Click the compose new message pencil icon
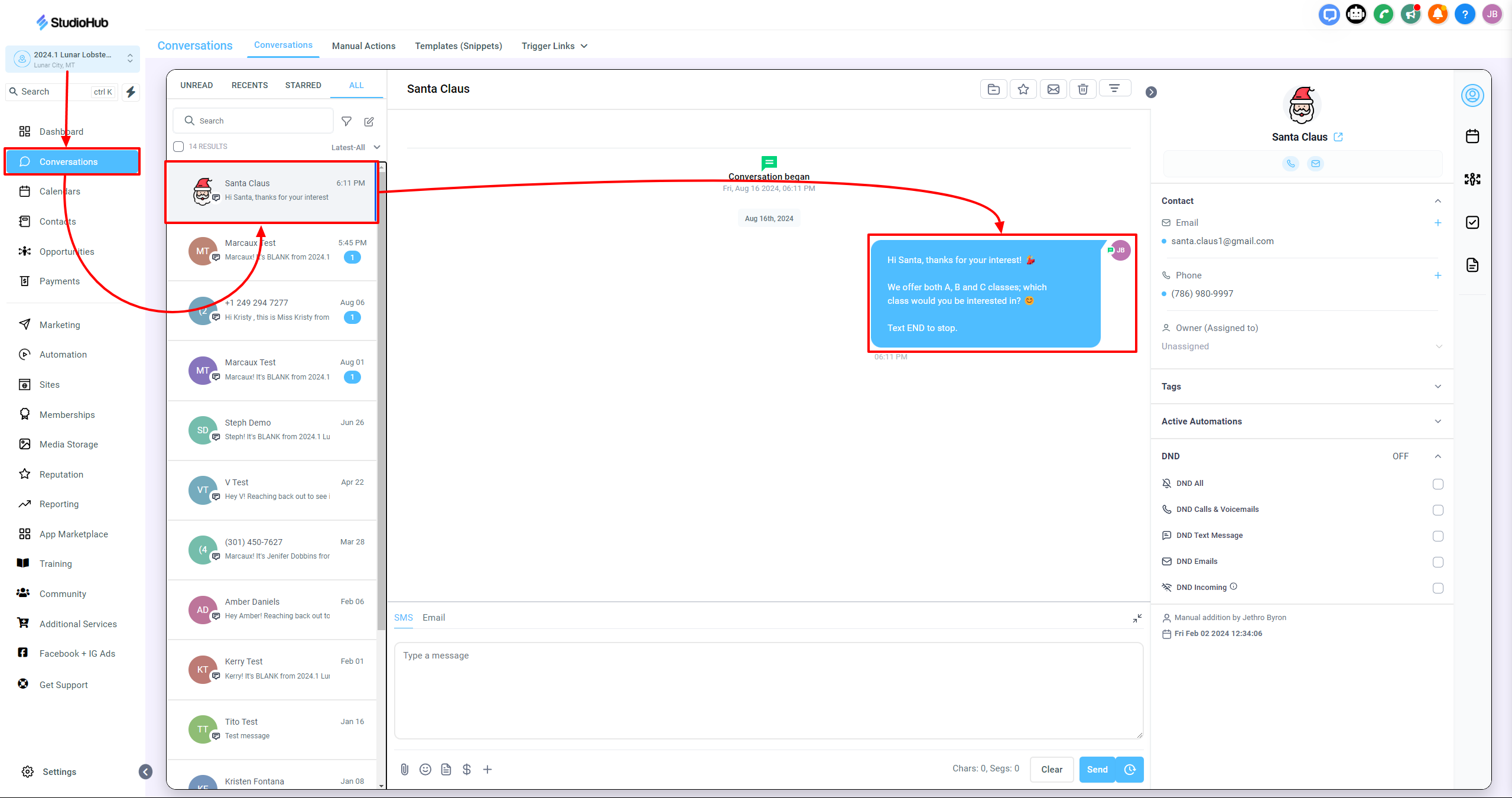The image size is (1512, 798). click(369, 121)
